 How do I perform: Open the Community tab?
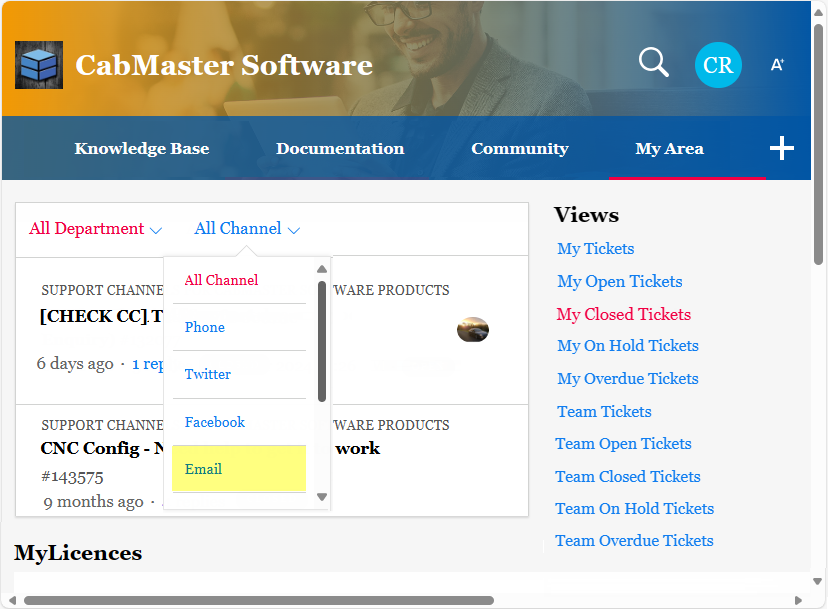(519, 149)
